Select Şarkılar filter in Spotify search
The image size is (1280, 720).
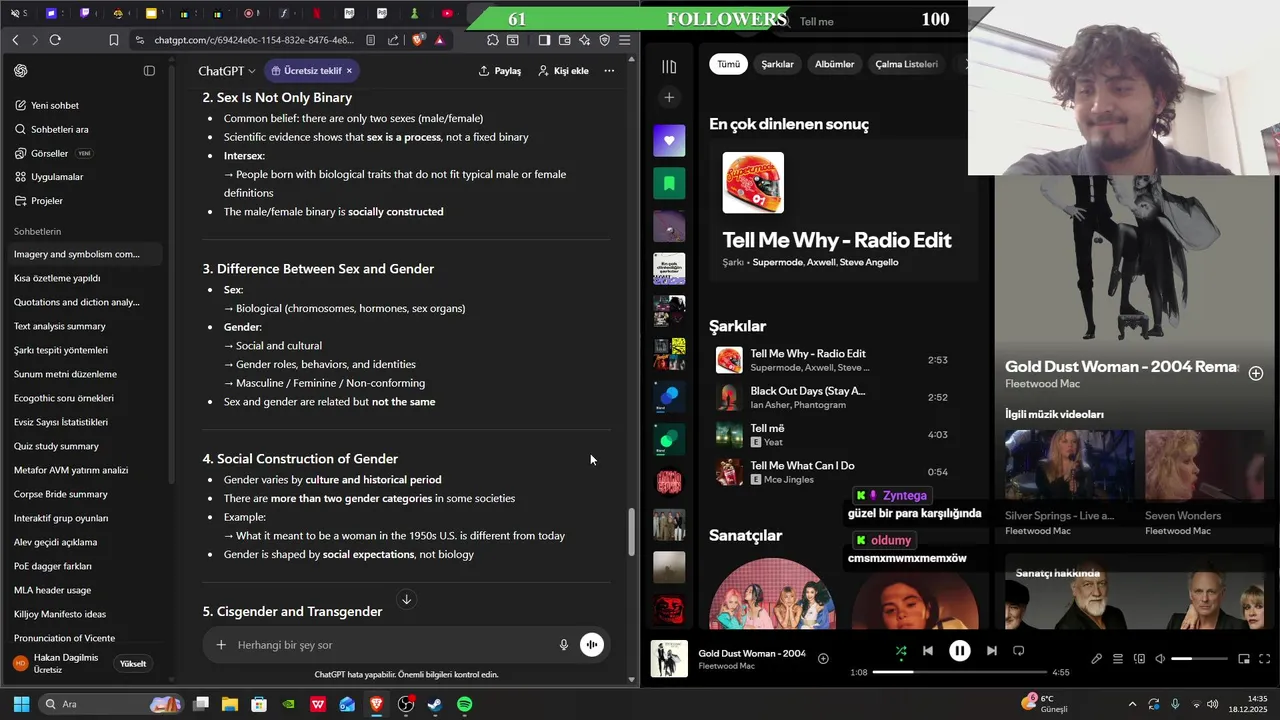tap(777, 64)
